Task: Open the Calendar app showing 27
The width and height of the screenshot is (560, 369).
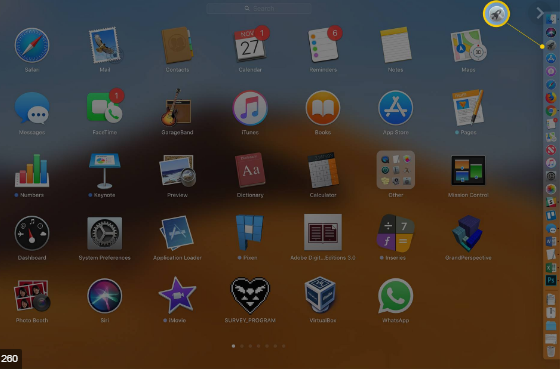Action: (x=250, y=45)
